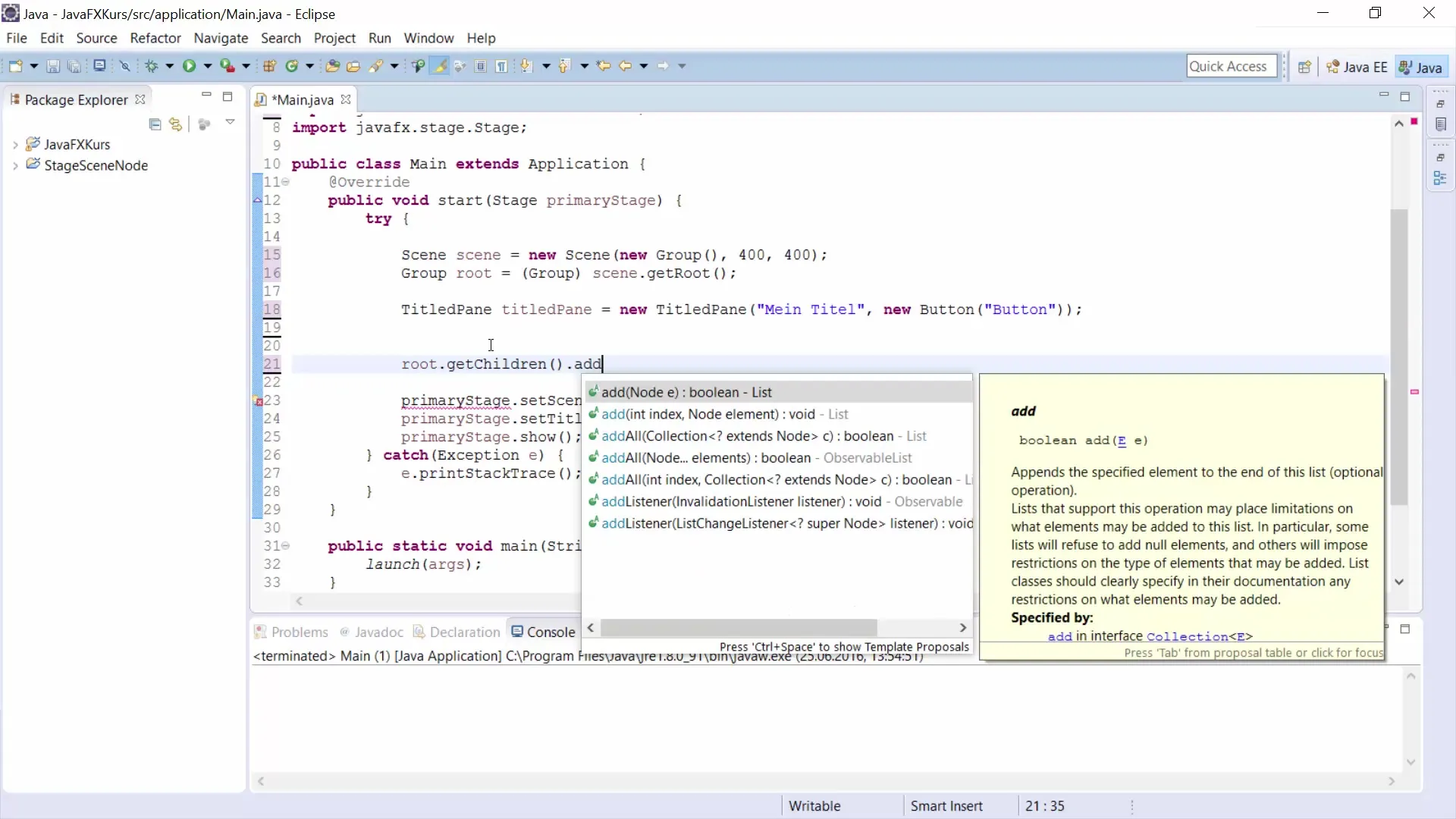The height and width of the screenshot is (819, 1456).
Task: Select the add(Node e) proposal
Action: click(x=778, y=392)
